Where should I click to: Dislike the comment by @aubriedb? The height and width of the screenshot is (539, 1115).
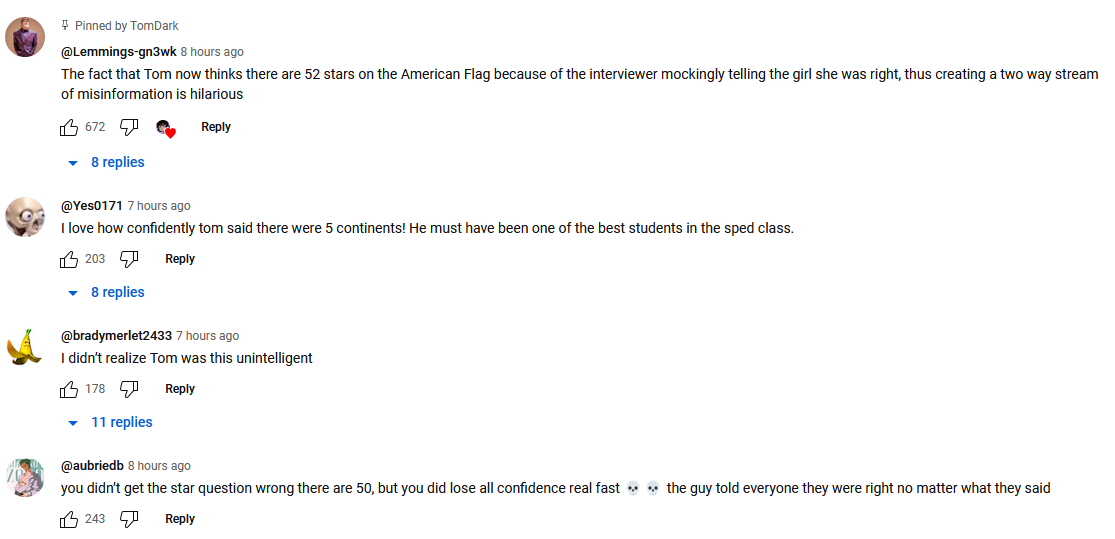[129, 519]
